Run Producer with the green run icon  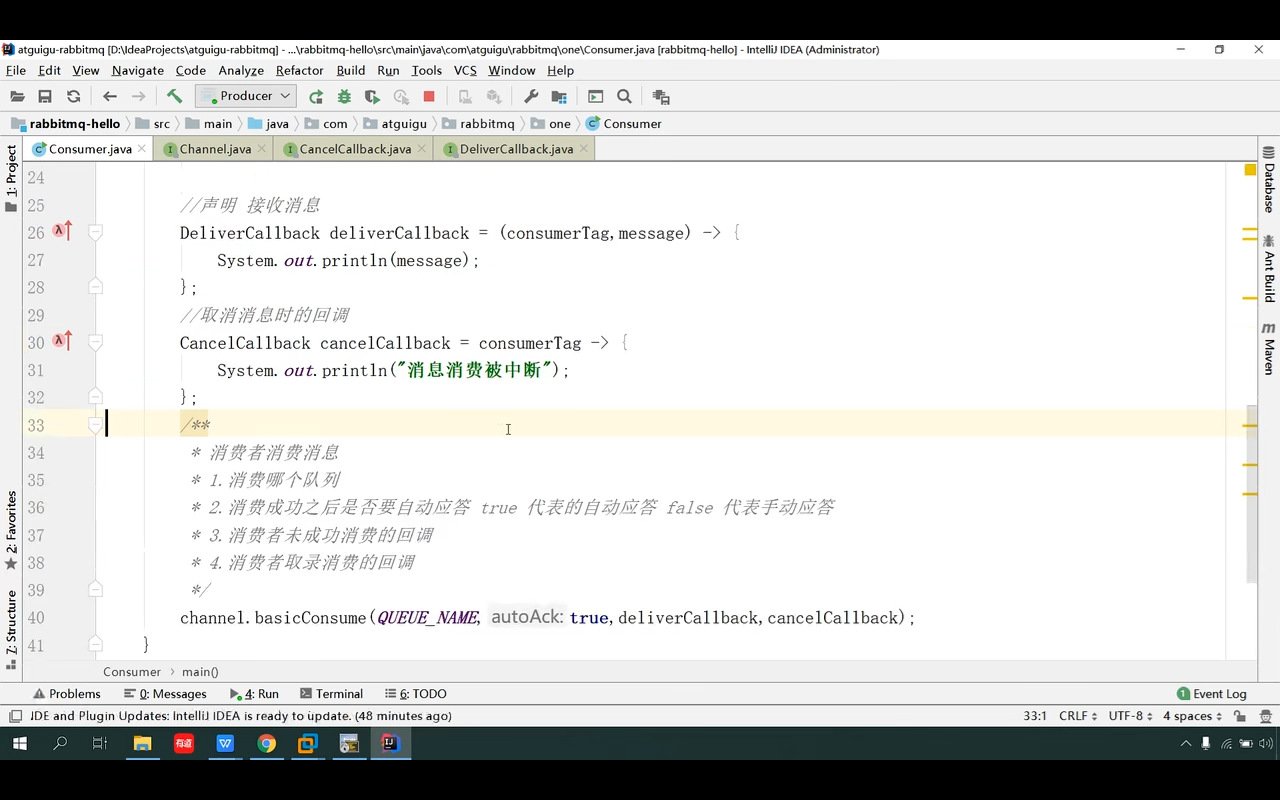(x=316, y=97)
